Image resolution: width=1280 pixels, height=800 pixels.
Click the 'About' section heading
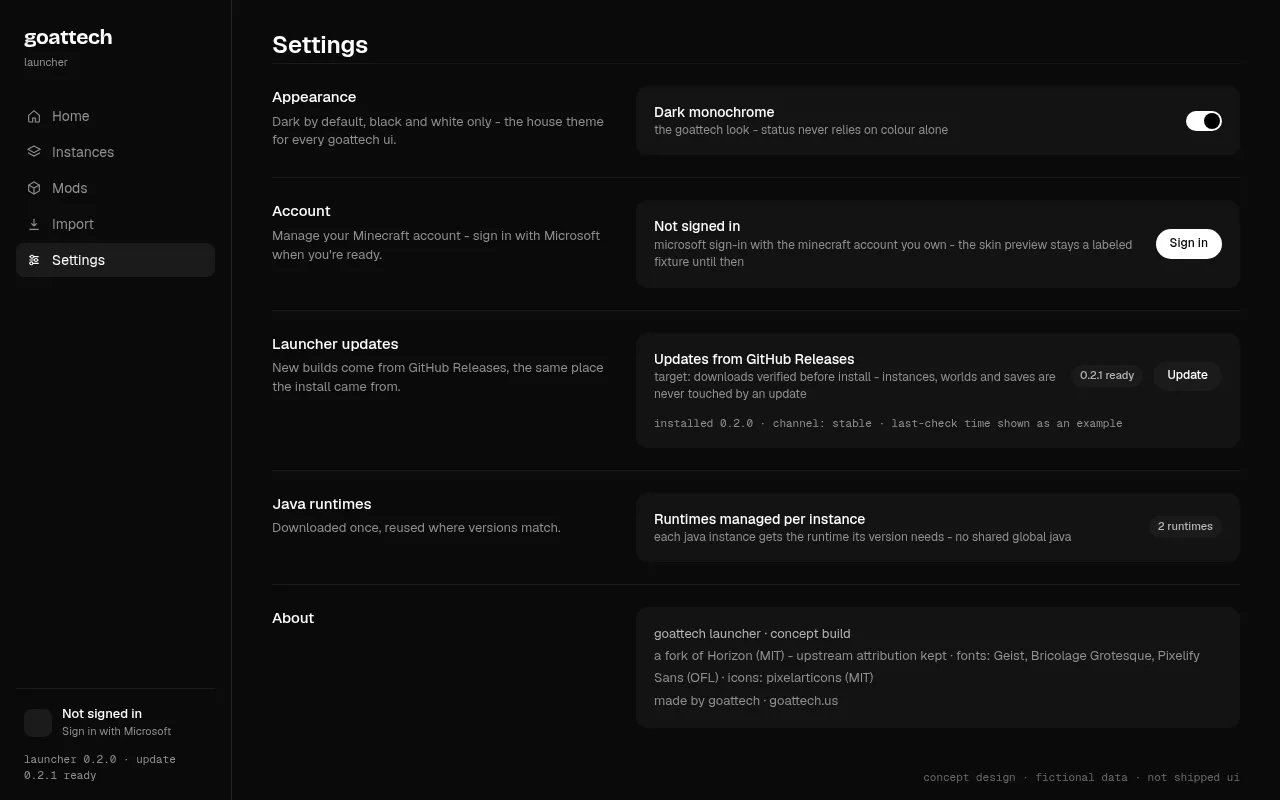pyautogui.click(x=293, y=618)
